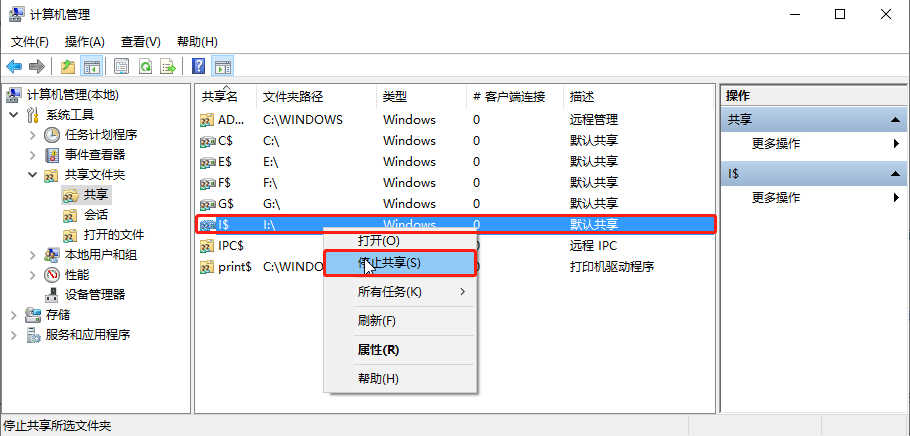
Task: Click the 性能 monitor icon in tree
Action: pyautogui.click(x=52, y=275)
